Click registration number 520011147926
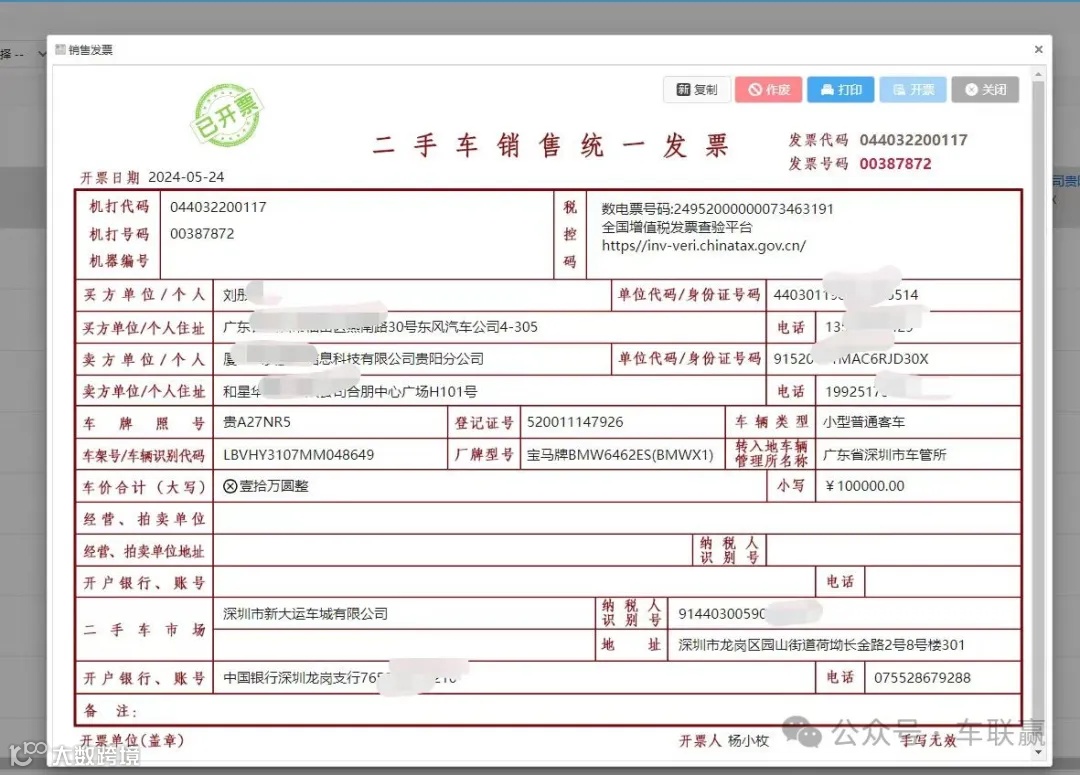 pyautogui.click(x=574, y=422)
